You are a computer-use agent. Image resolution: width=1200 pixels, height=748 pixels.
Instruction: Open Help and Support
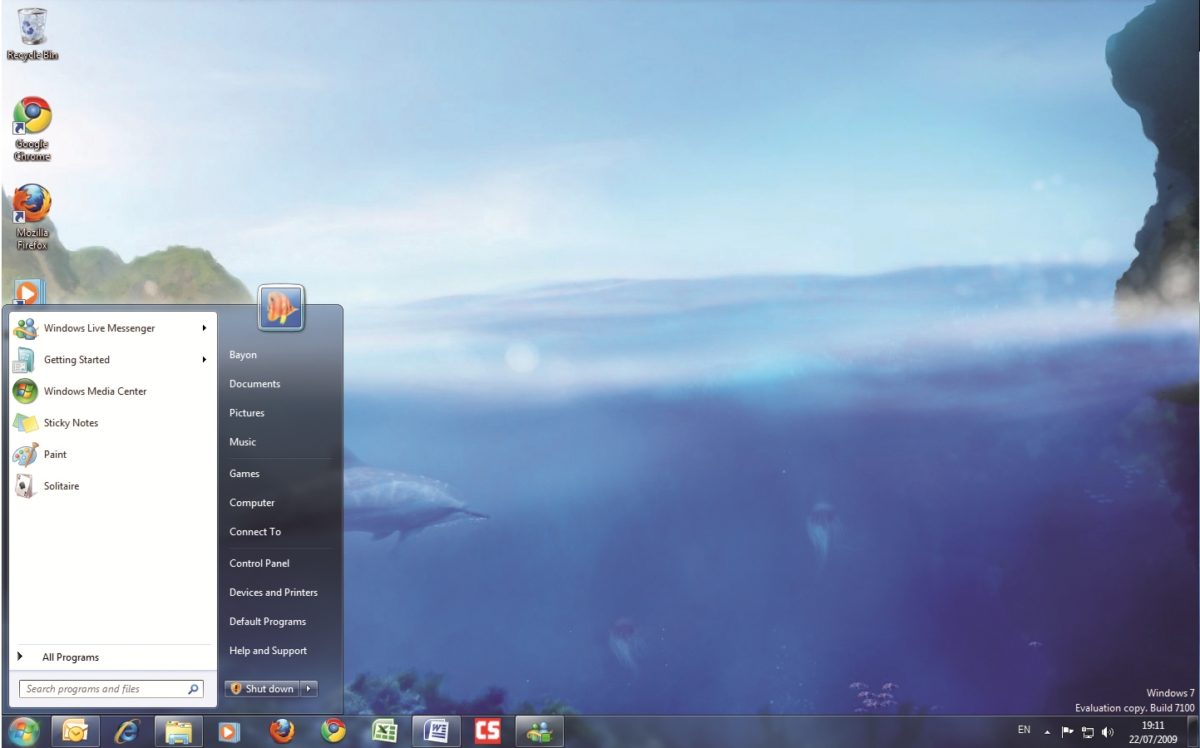tap(268, 650)
